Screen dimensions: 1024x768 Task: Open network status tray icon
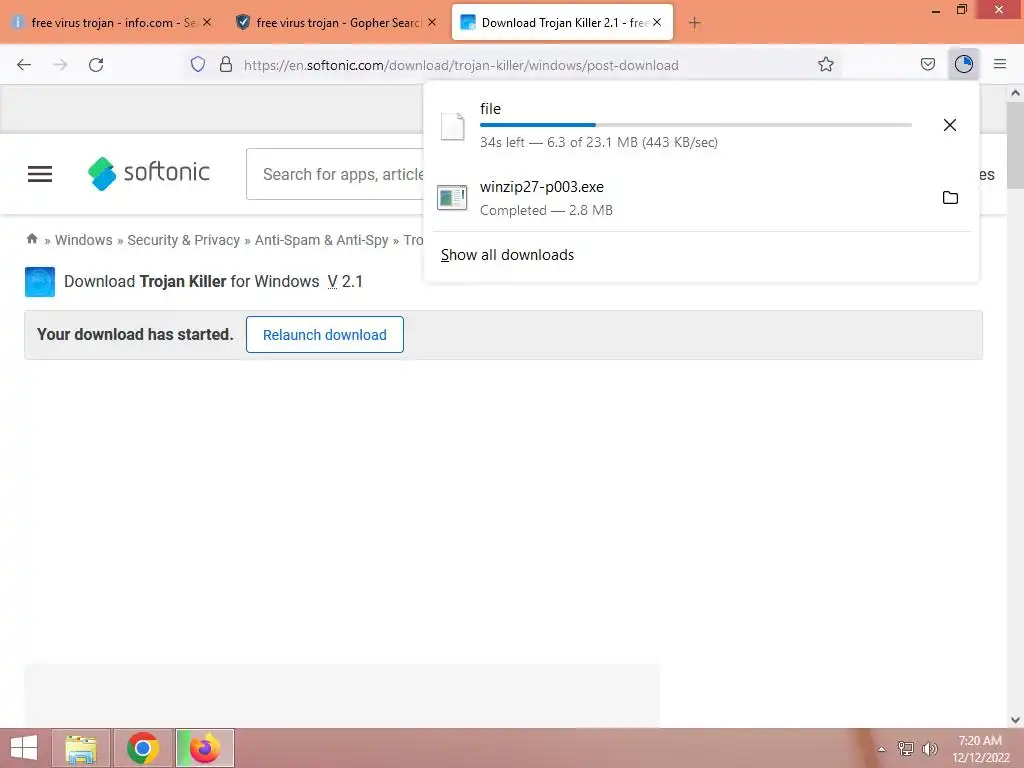pyautogui.click(x=906, y=749)
